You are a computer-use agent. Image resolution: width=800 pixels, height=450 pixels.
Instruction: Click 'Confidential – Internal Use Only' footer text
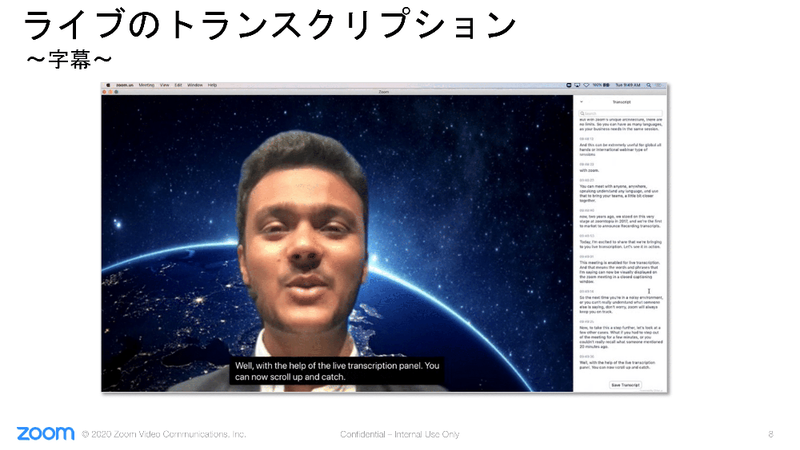[399, 434]
